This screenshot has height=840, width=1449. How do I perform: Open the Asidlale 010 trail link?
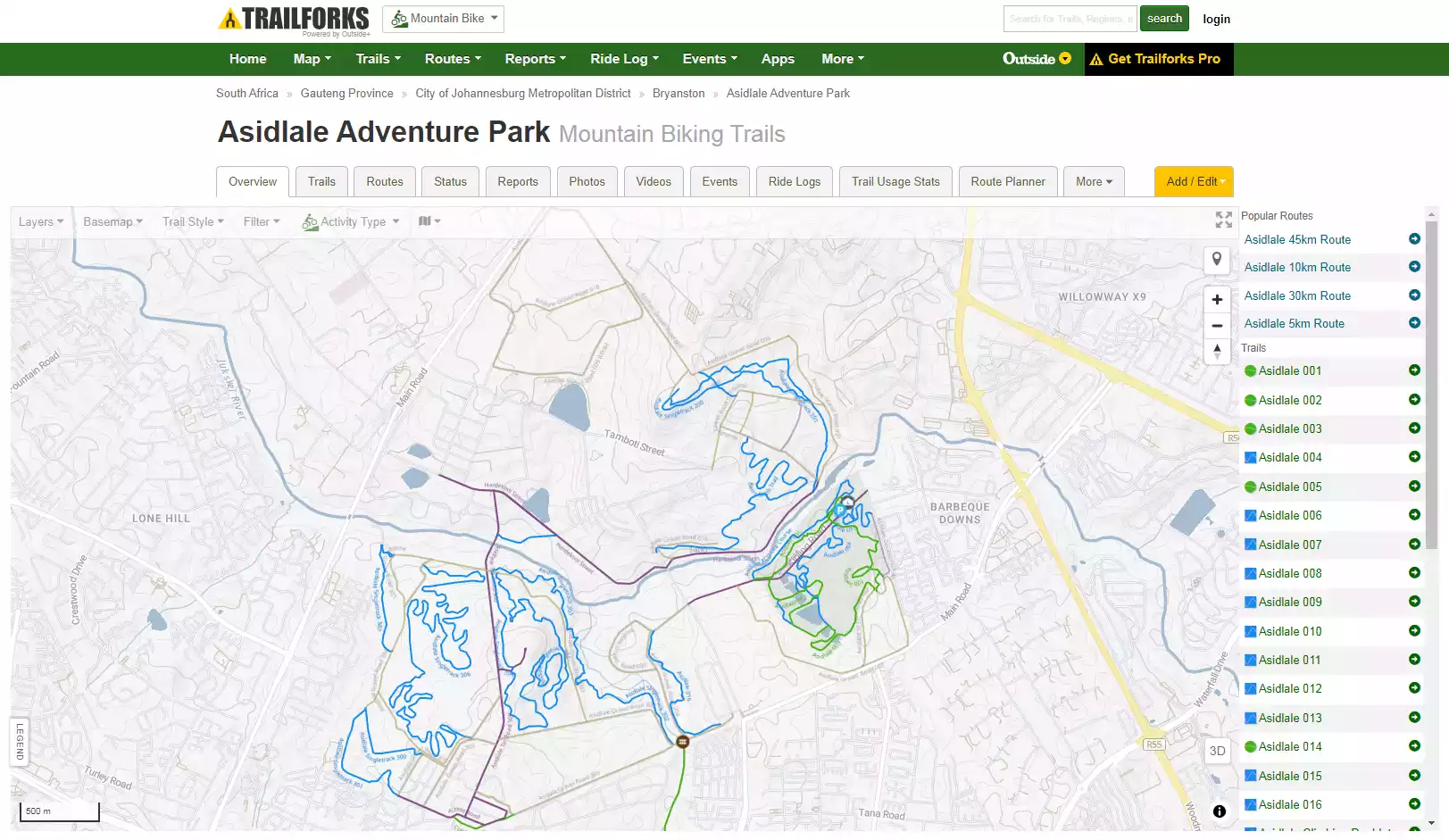pos(1289,632)
